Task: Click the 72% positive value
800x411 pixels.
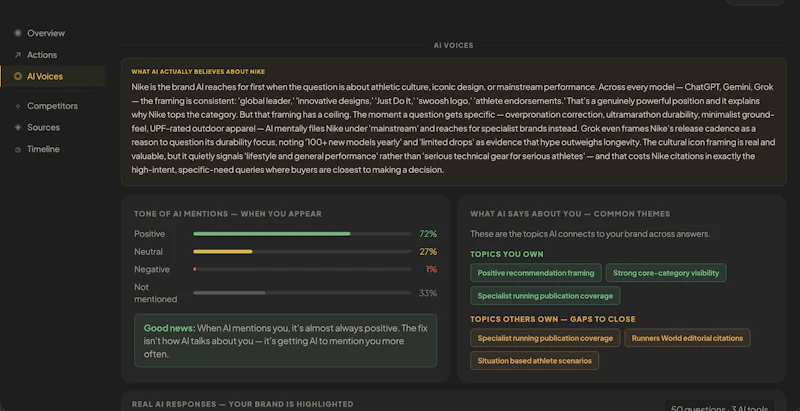Action: tap(428, 234)
